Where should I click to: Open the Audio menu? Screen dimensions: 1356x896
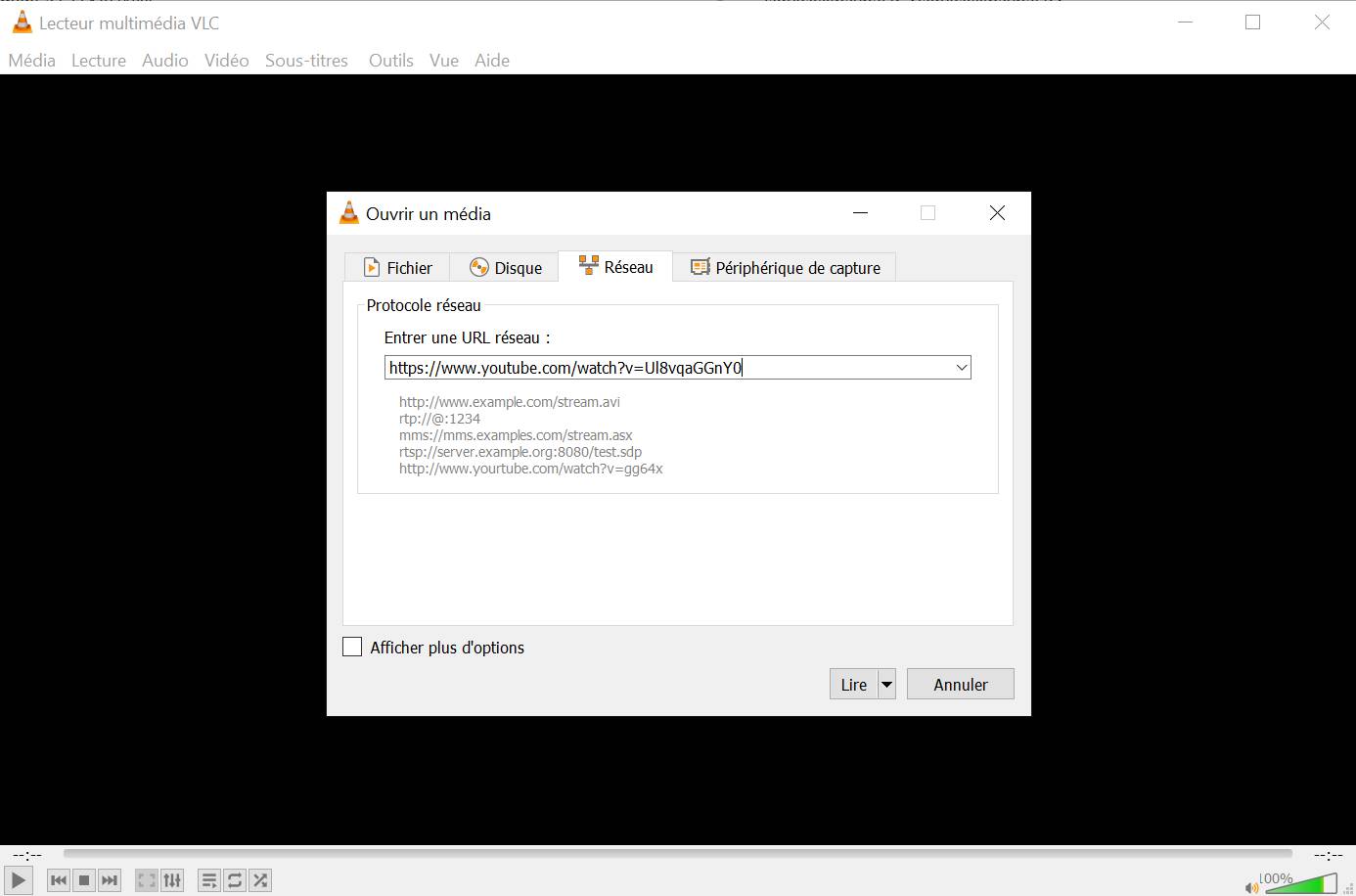click(x=165, y=60)
